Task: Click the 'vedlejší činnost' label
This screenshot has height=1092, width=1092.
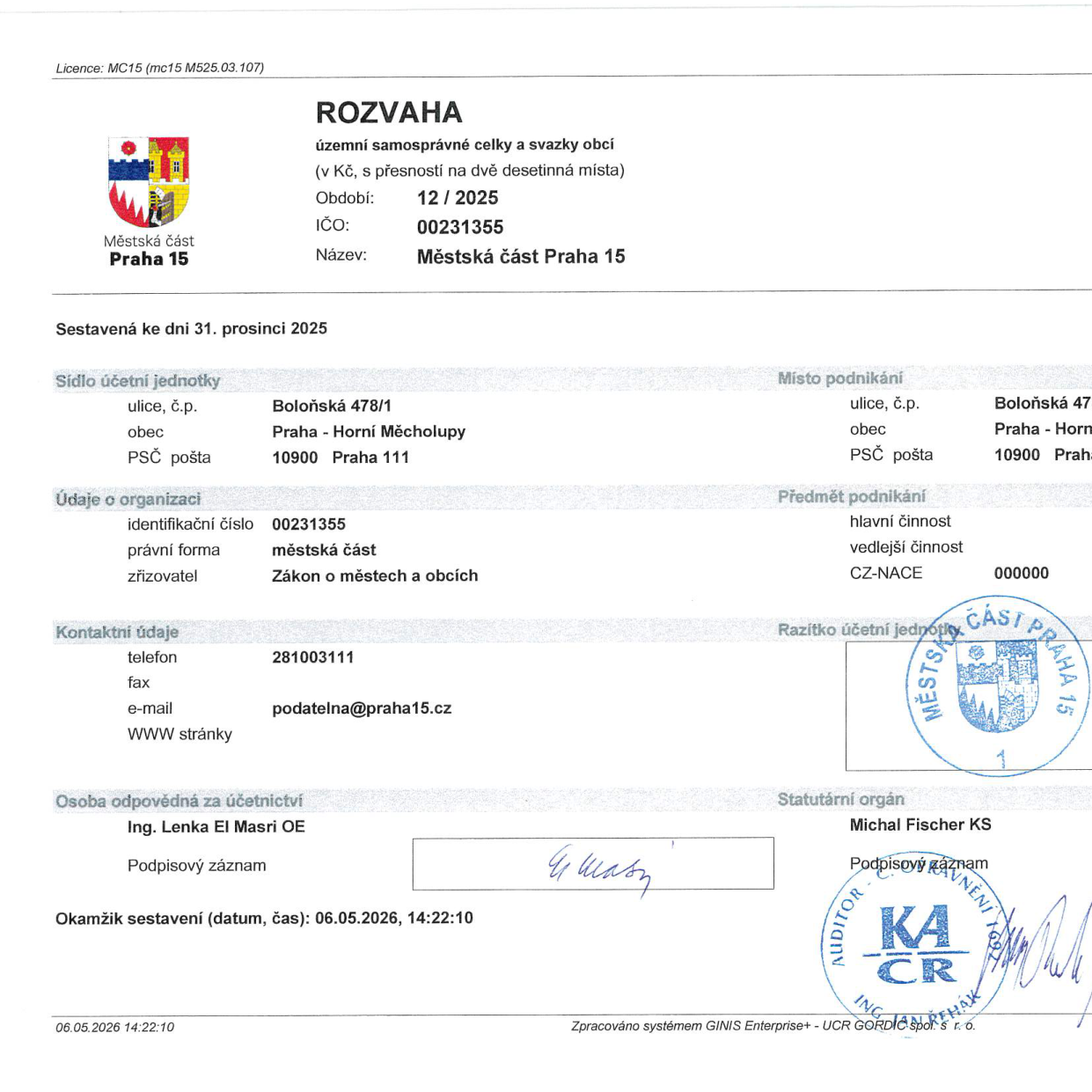Action: pos(906,547)
